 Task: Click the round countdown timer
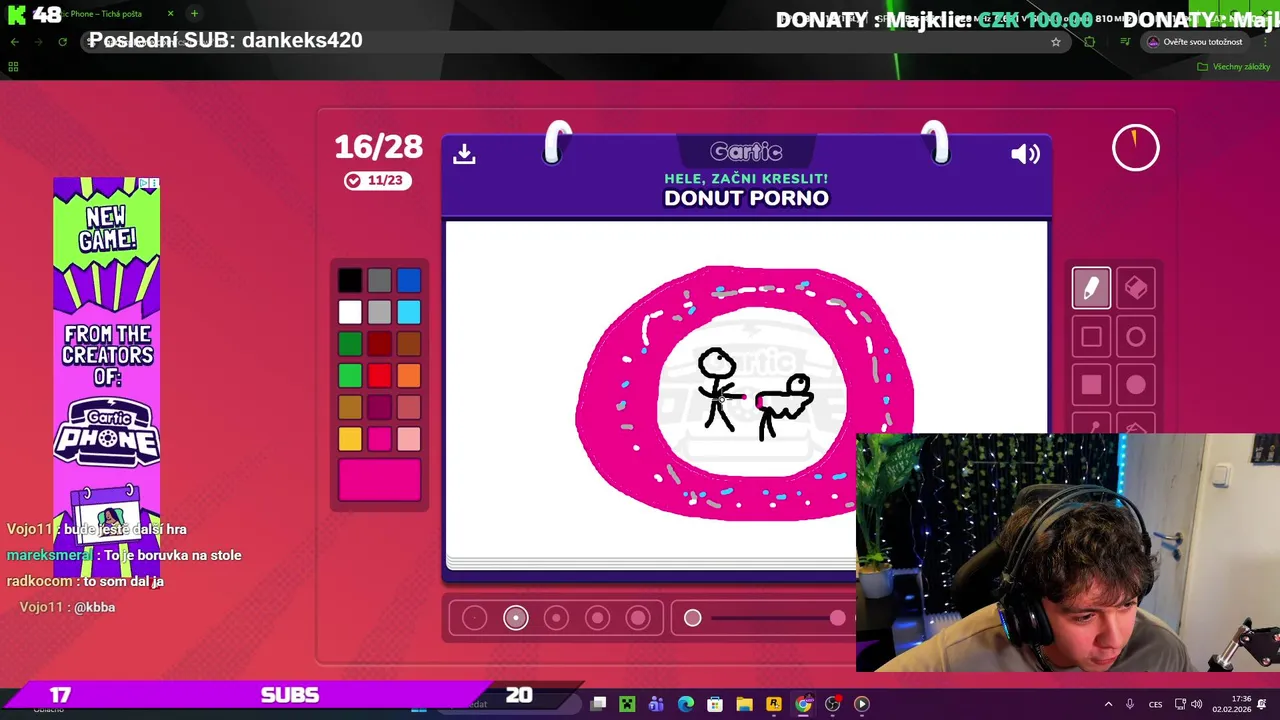(x=1135, y=148)
